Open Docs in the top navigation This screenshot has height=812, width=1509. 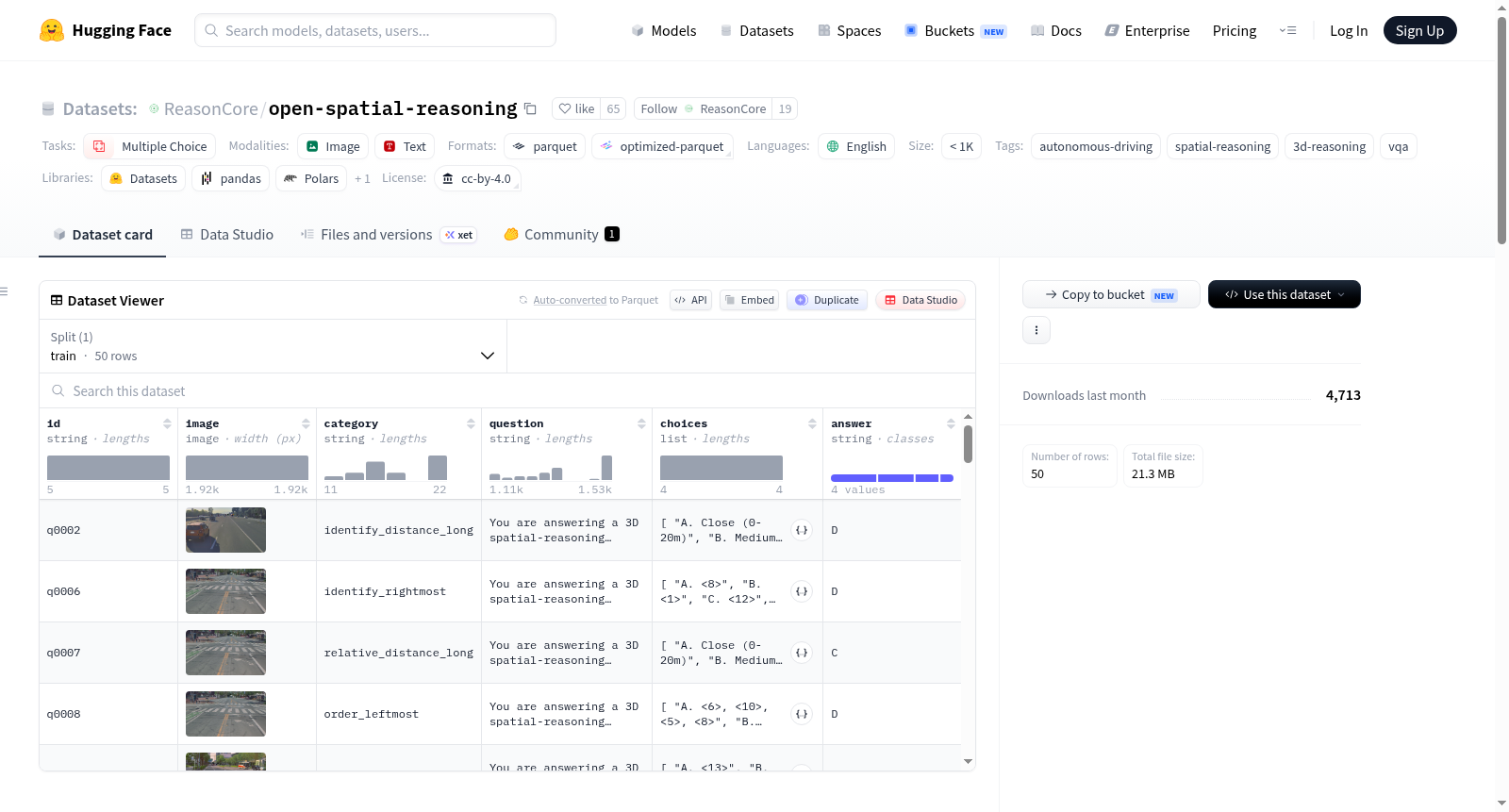(1056, 30)
